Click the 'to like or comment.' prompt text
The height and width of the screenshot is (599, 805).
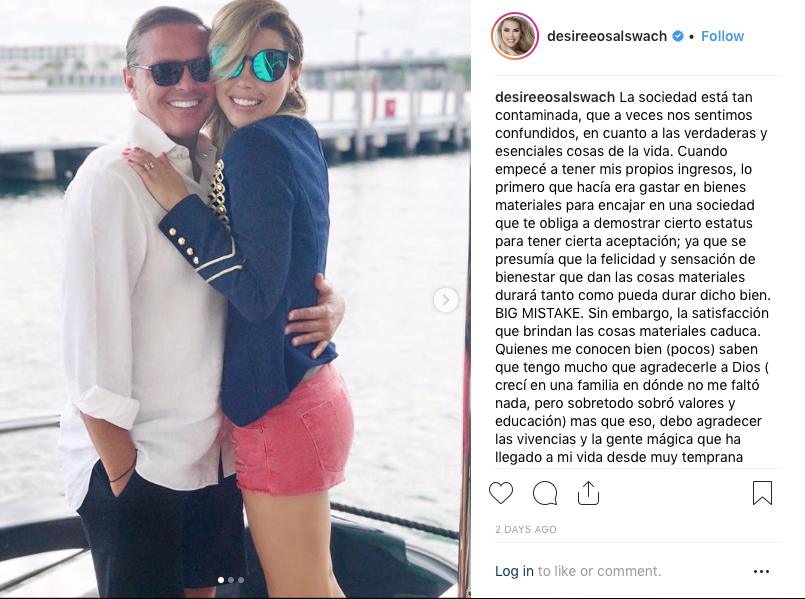pos(600,571)
